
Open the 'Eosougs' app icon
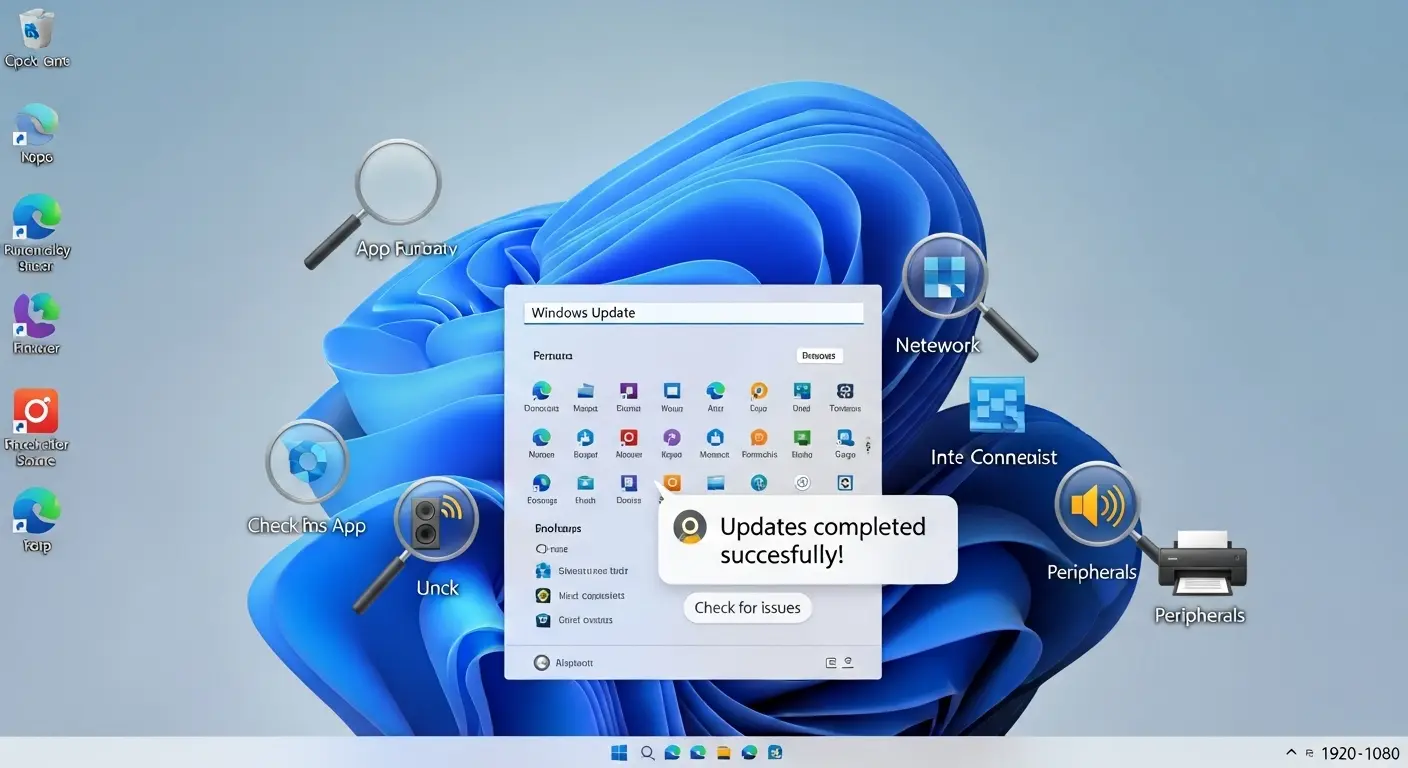click(x=541, y=483)
